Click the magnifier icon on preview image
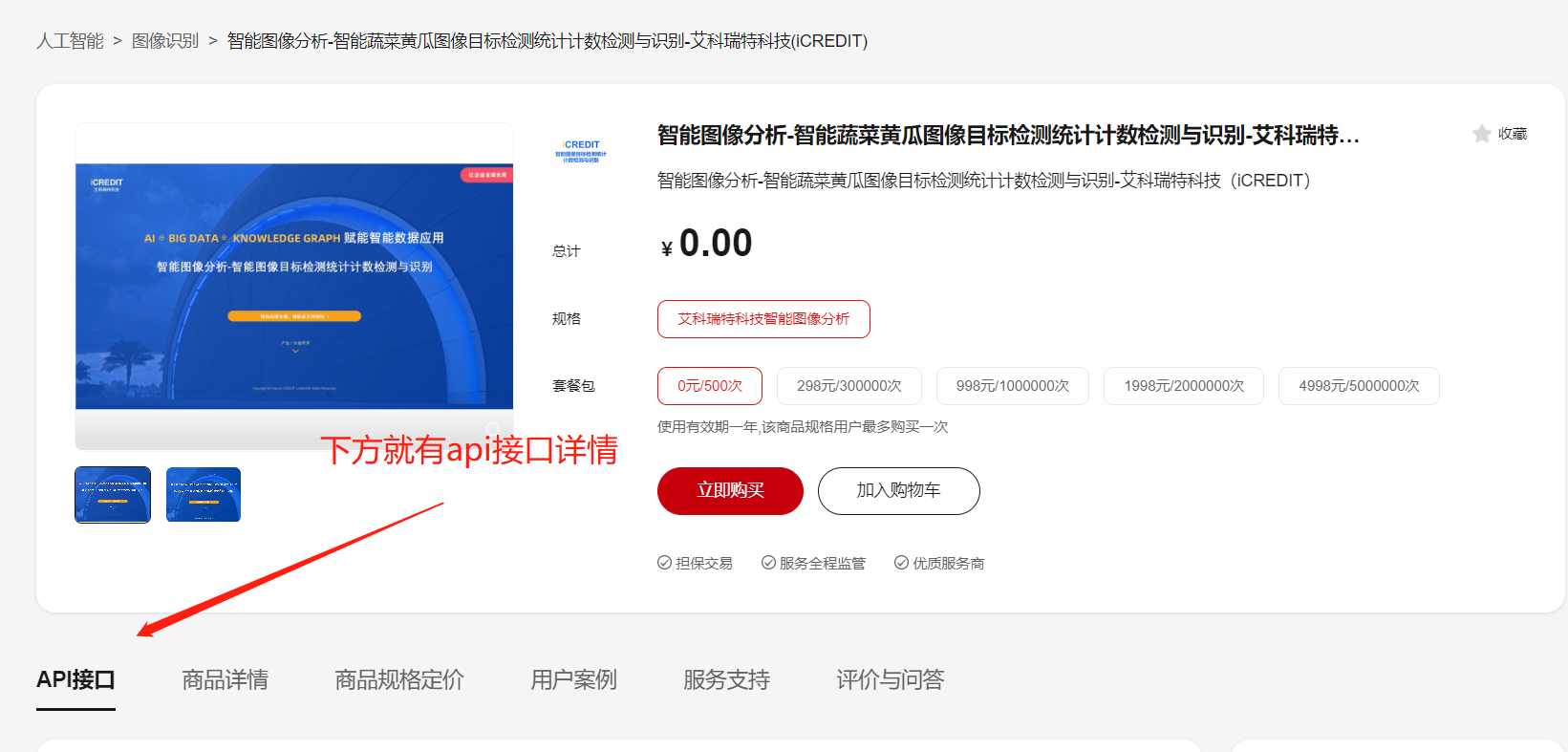 click(x=493, y=430)
